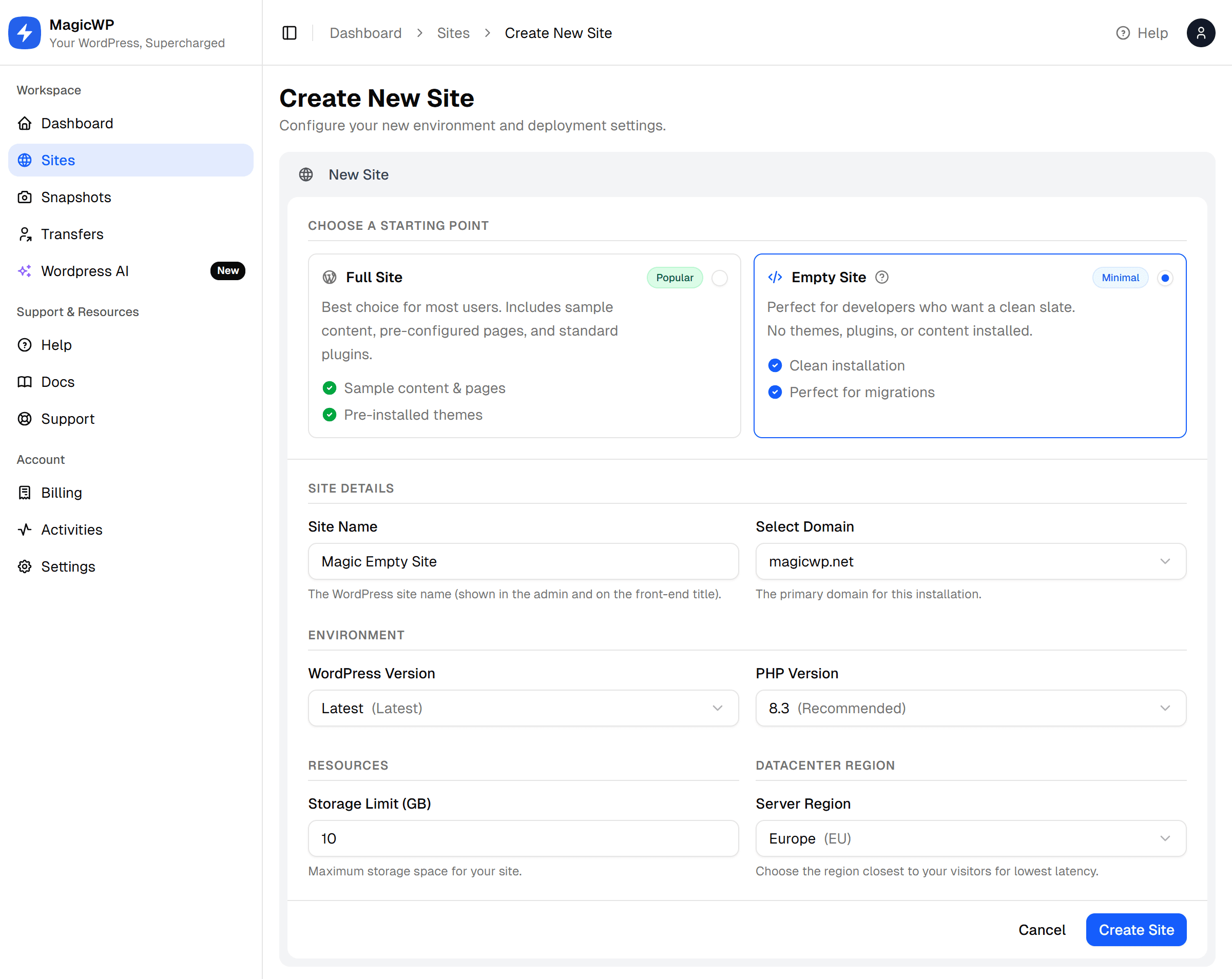Image resolution: width=1232 pixels, height=979 pixels.
Task: Click the Snapshots camera icon
Action: coord(25,197)
